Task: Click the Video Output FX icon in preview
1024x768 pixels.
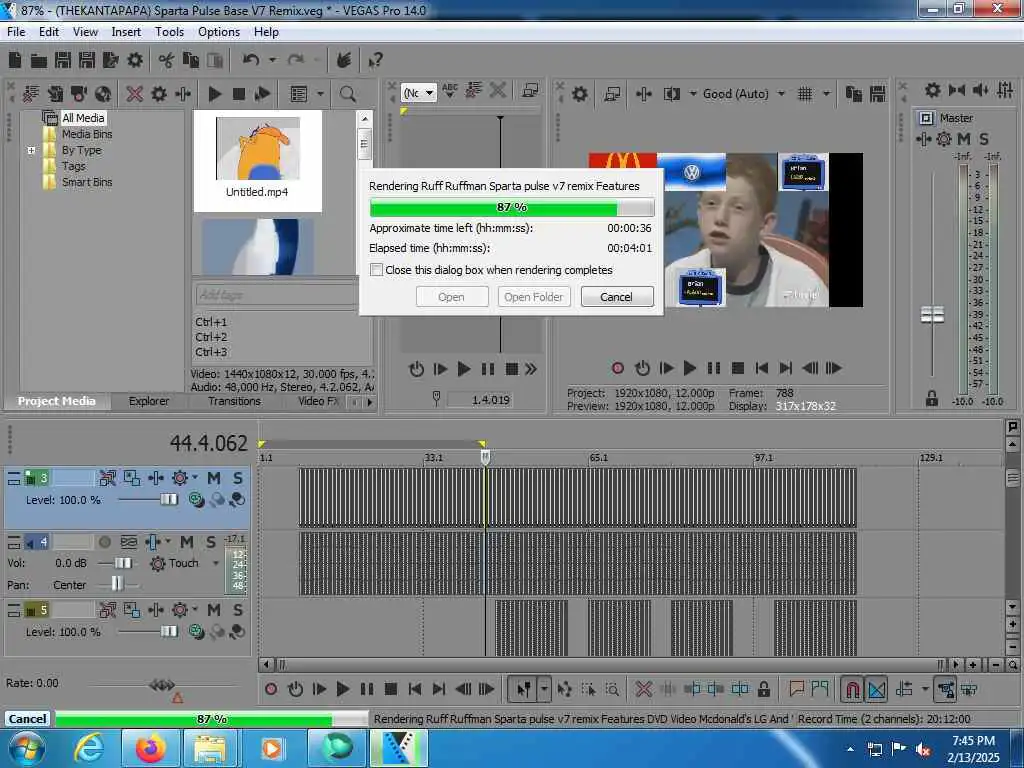Action: tap(644, 93)
